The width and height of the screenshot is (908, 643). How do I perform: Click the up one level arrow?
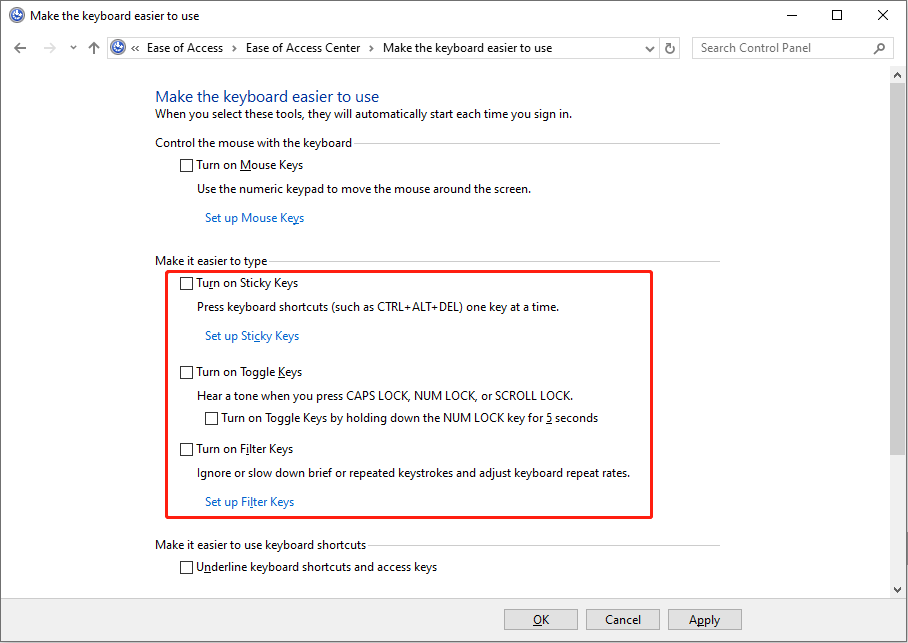93,47
